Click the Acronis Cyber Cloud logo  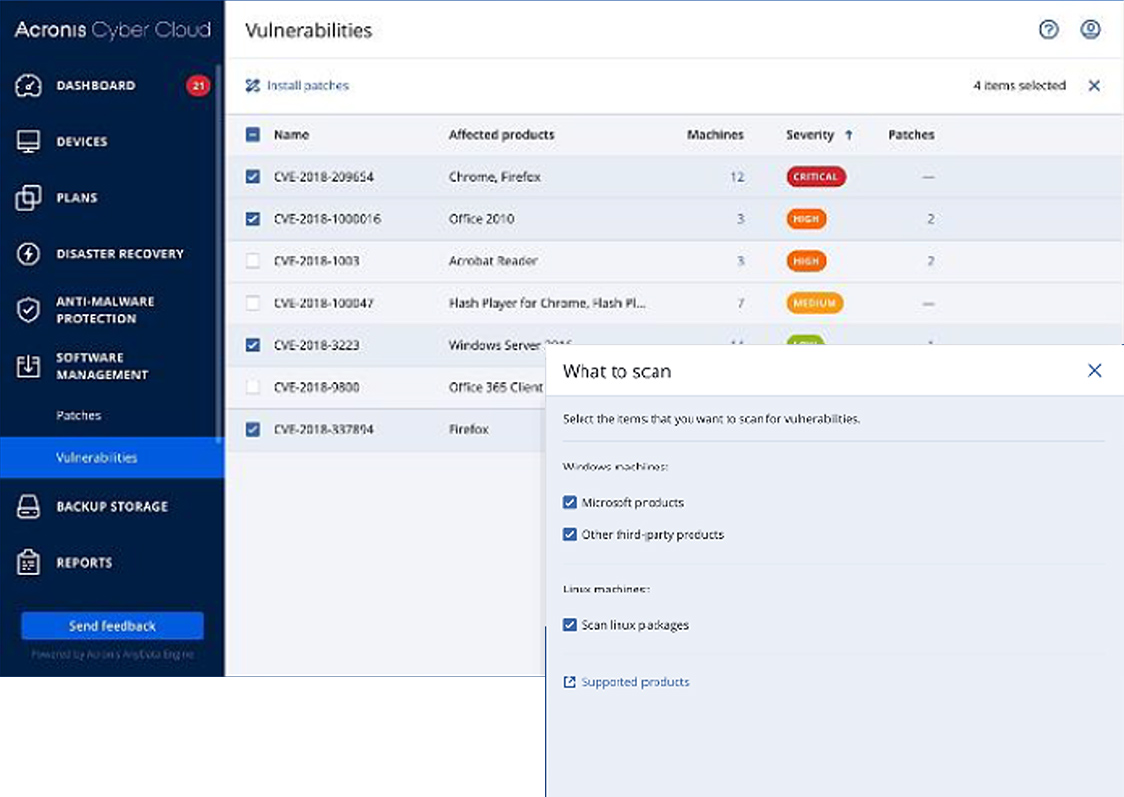[113, 29]
